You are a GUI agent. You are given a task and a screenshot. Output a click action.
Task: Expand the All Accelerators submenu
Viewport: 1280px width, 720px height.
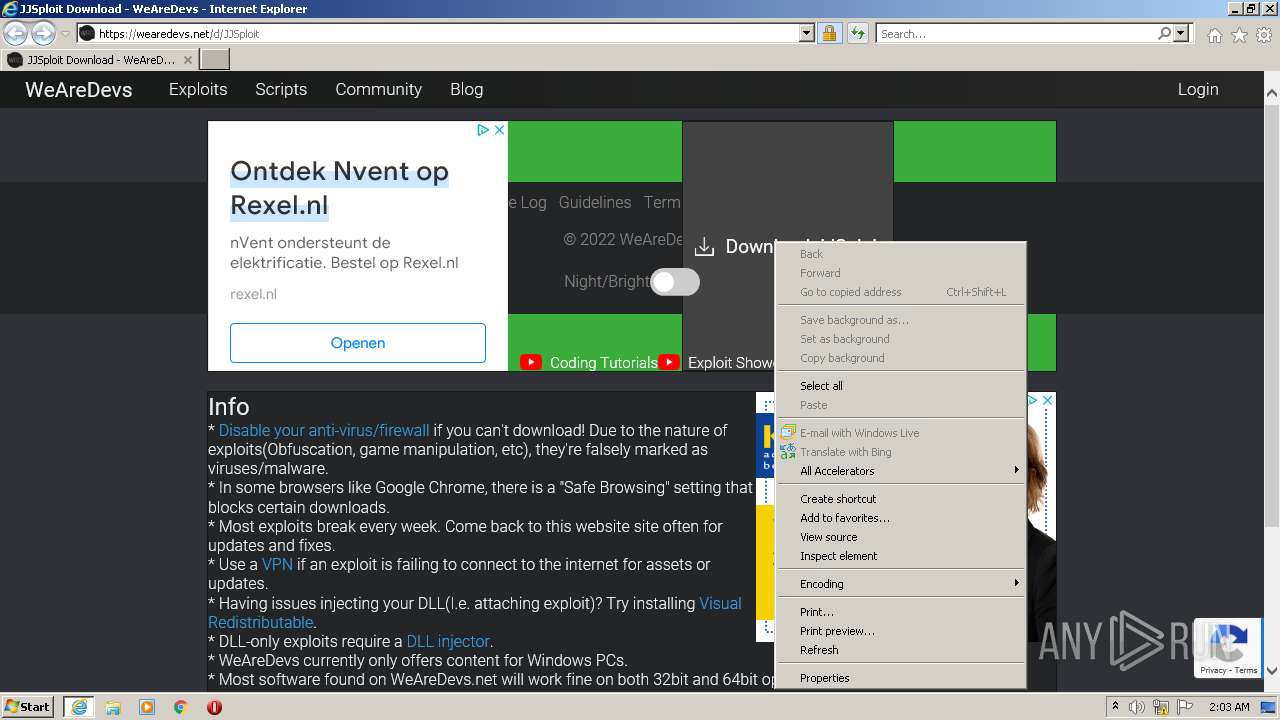[901, 471]
